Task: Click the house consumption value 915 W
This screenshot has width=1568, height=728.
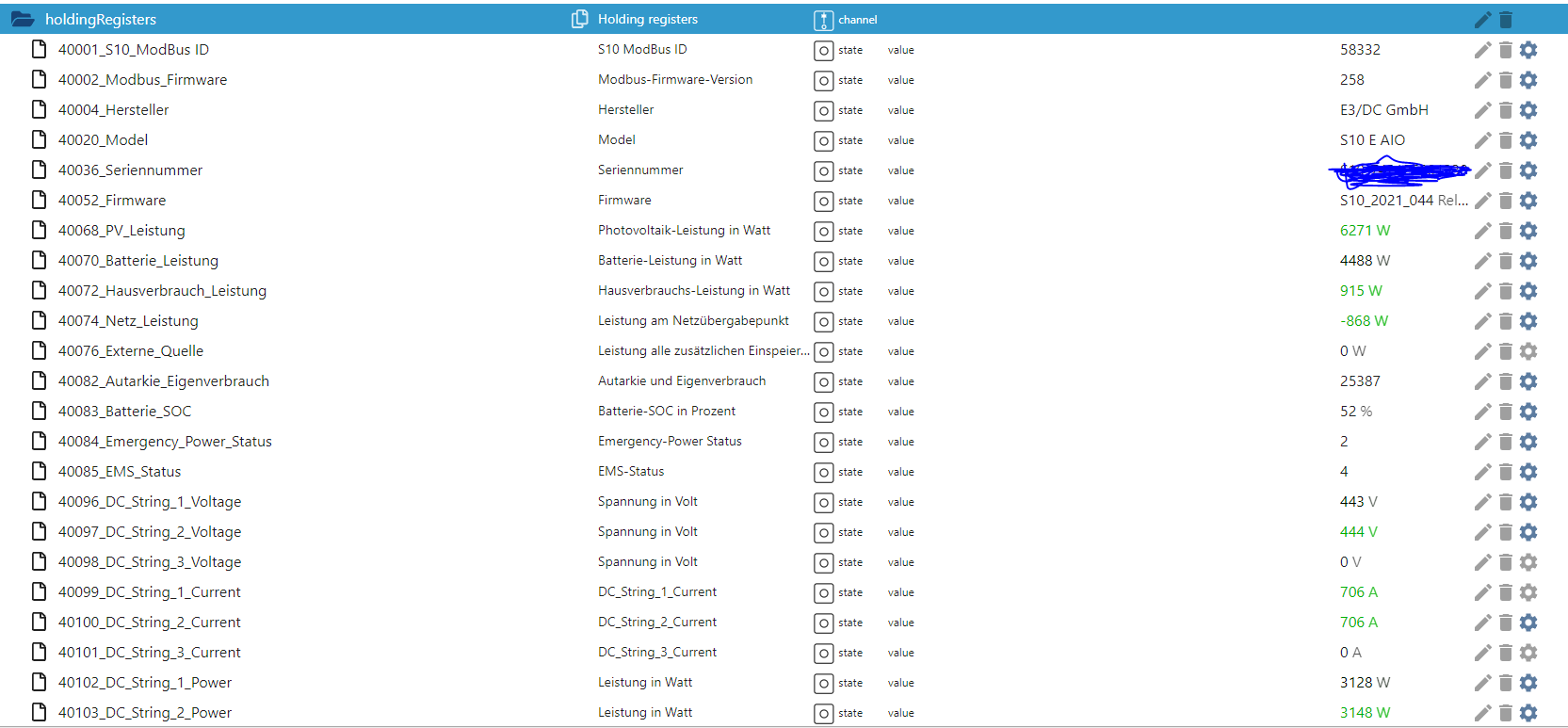Action: [x=1361, y=291]
